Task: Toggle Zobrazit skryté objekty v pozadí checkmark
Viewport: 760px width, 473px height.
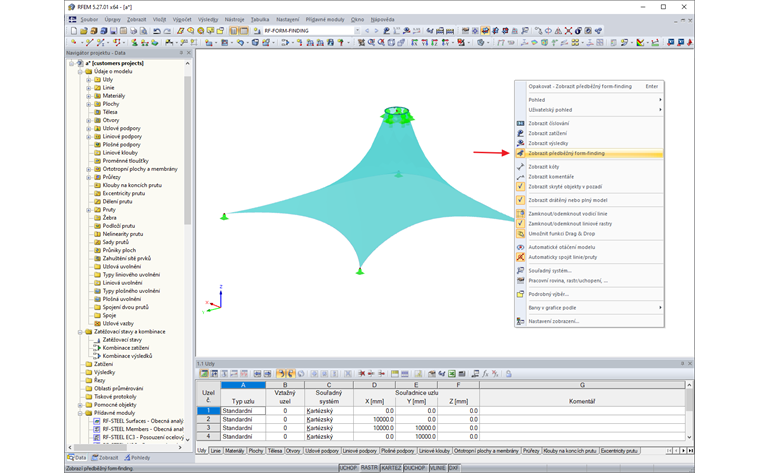Action: point(520,187)
